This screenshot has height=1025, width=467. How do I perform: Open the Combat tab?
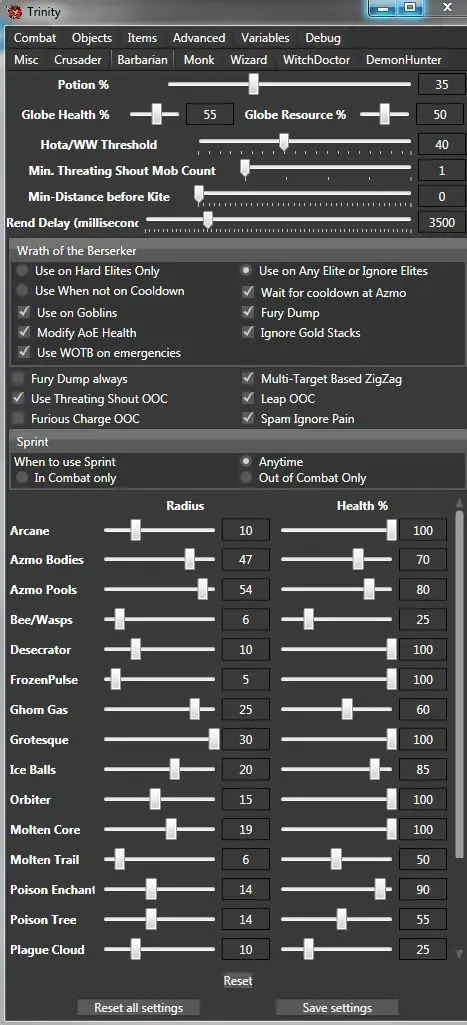[35, 38]
